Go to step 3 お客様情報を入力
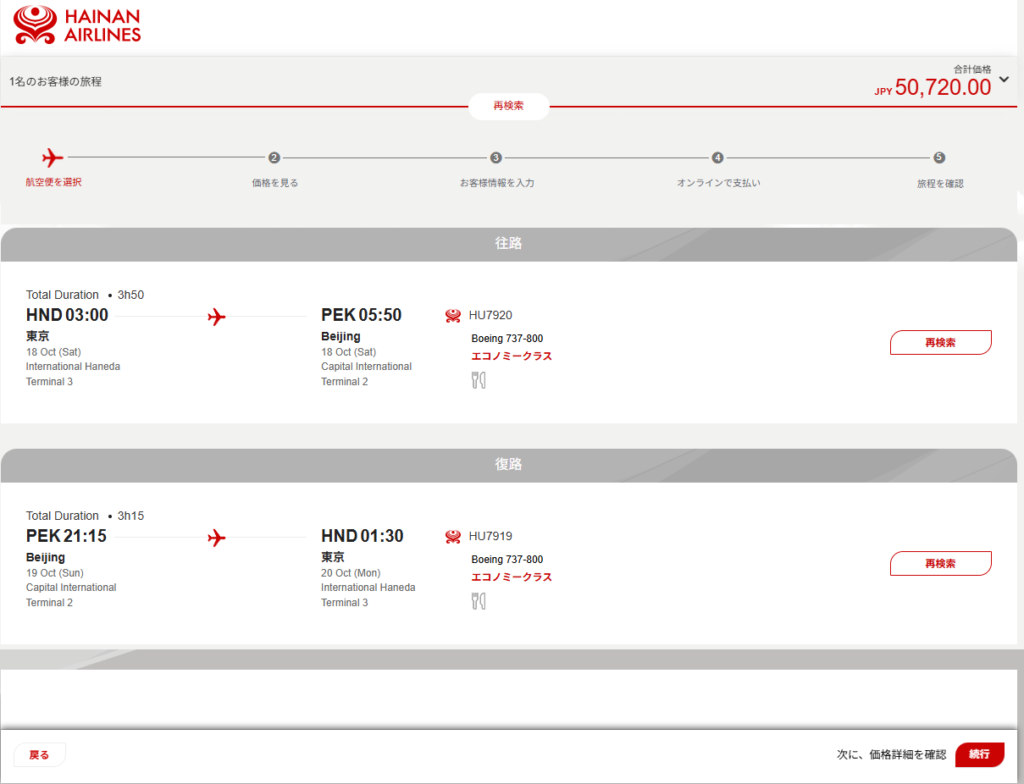The image size is (1024, 784). pyautogui.click(x=496, y=158)
